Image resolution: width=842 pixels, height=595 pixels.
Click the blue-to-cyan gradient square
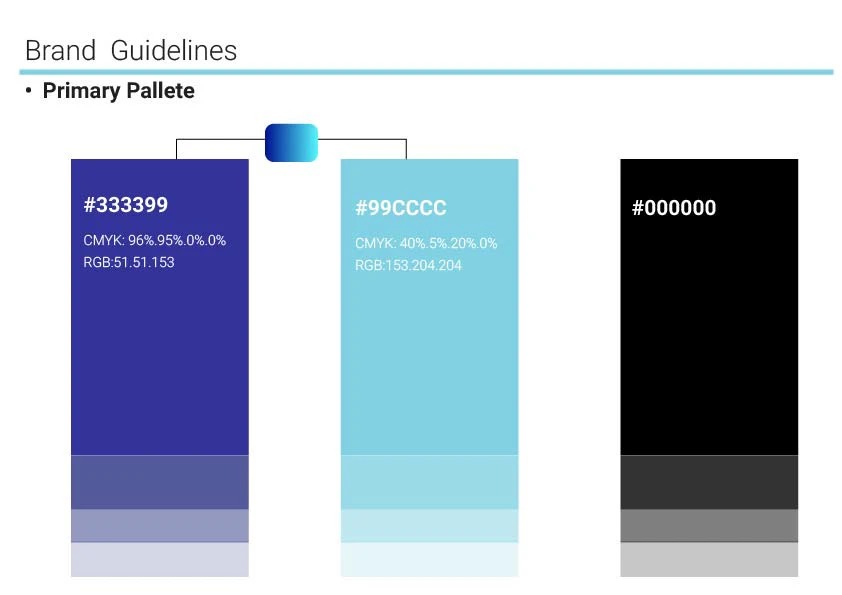pyautogui.click(x=291, y=143)
